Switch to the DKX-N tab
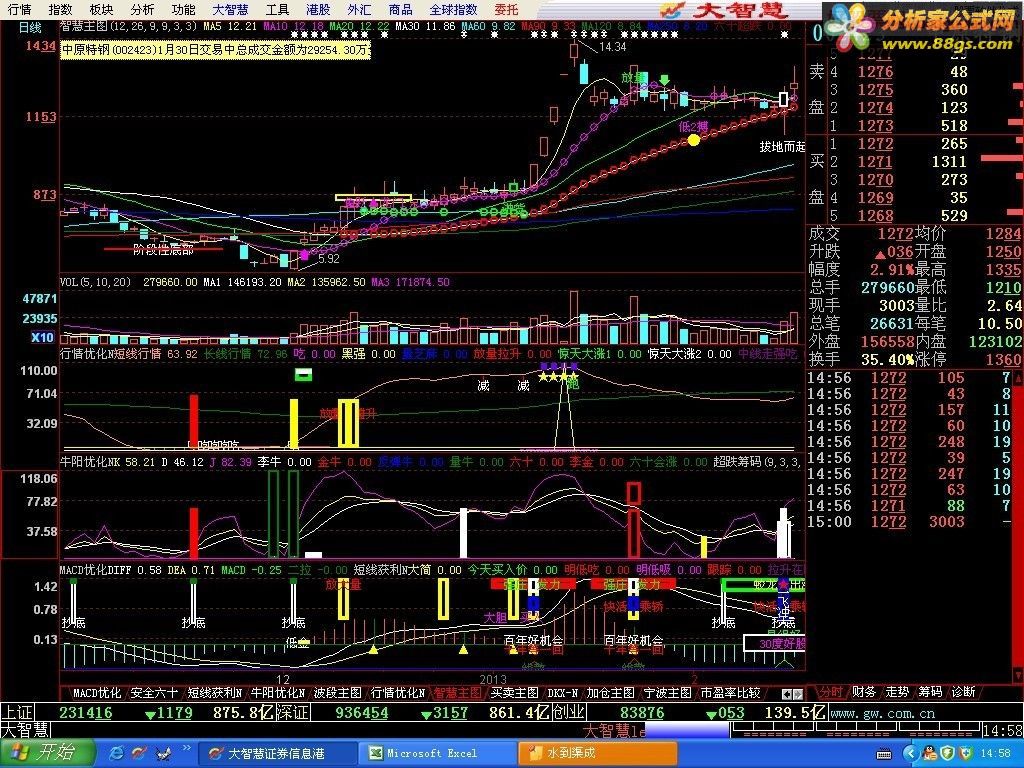Screen dimensions: 1024x768 (562, 693)
